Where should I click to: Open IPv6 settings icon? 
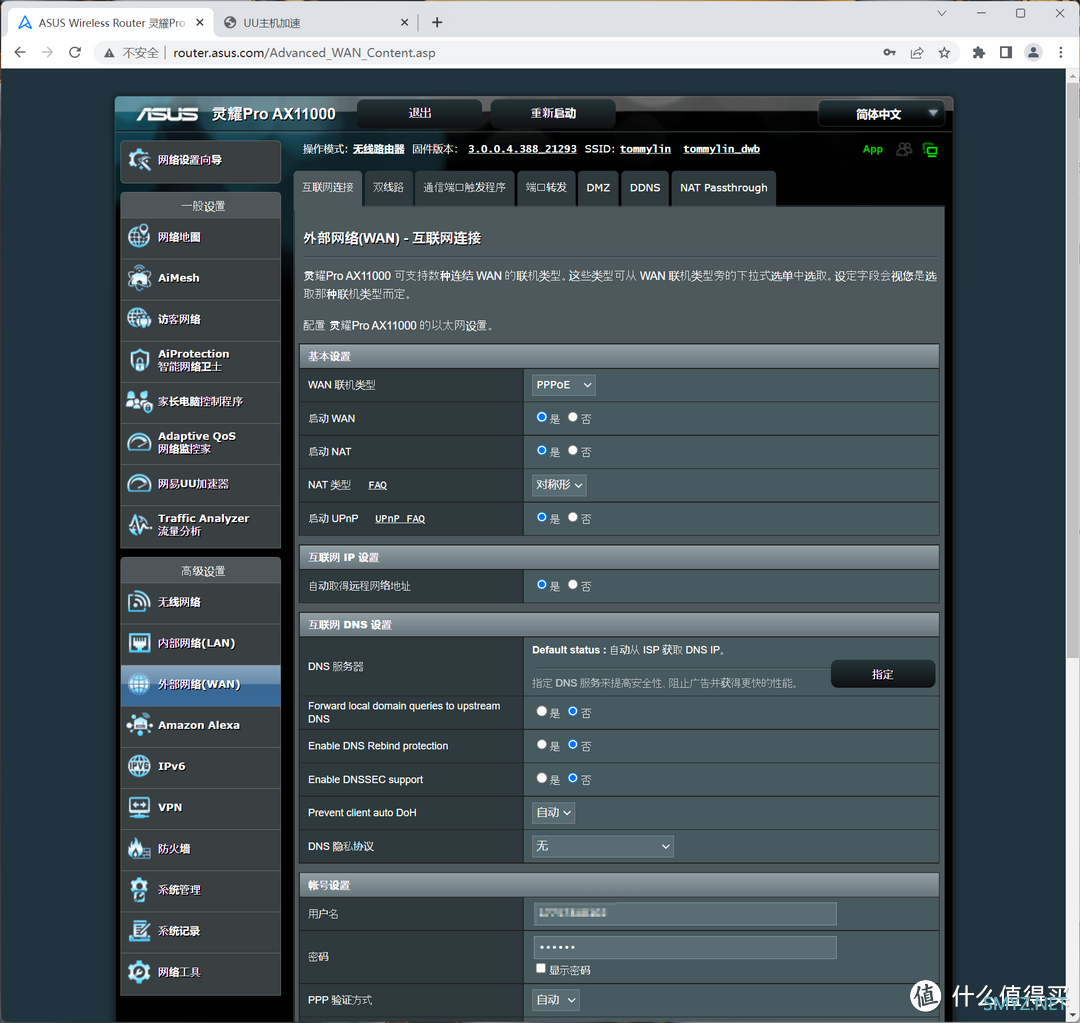coord(139,766)
